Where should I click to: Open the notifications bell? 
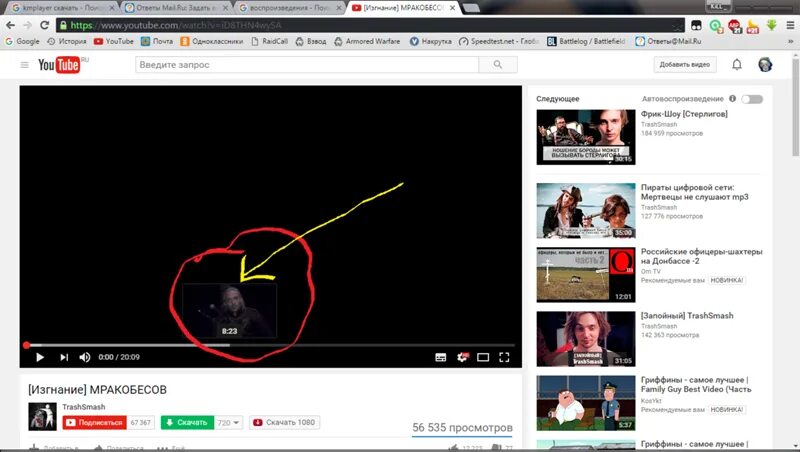coord(737,65)
